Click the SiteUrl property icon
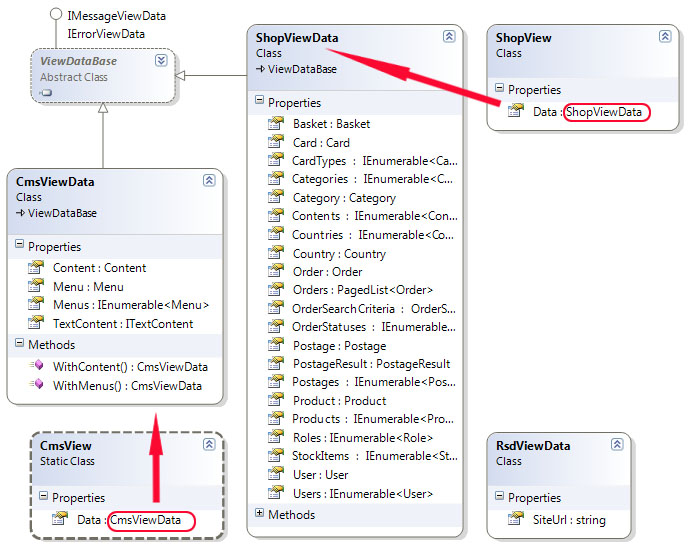The image size is (689, 550). [515, 520]
